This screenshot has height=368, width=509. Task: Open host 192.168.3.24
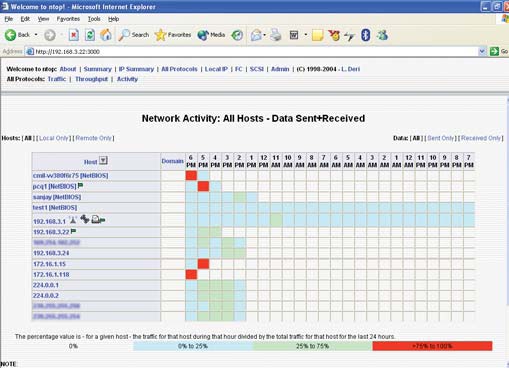pyautogui.click(x=51, y=253)
